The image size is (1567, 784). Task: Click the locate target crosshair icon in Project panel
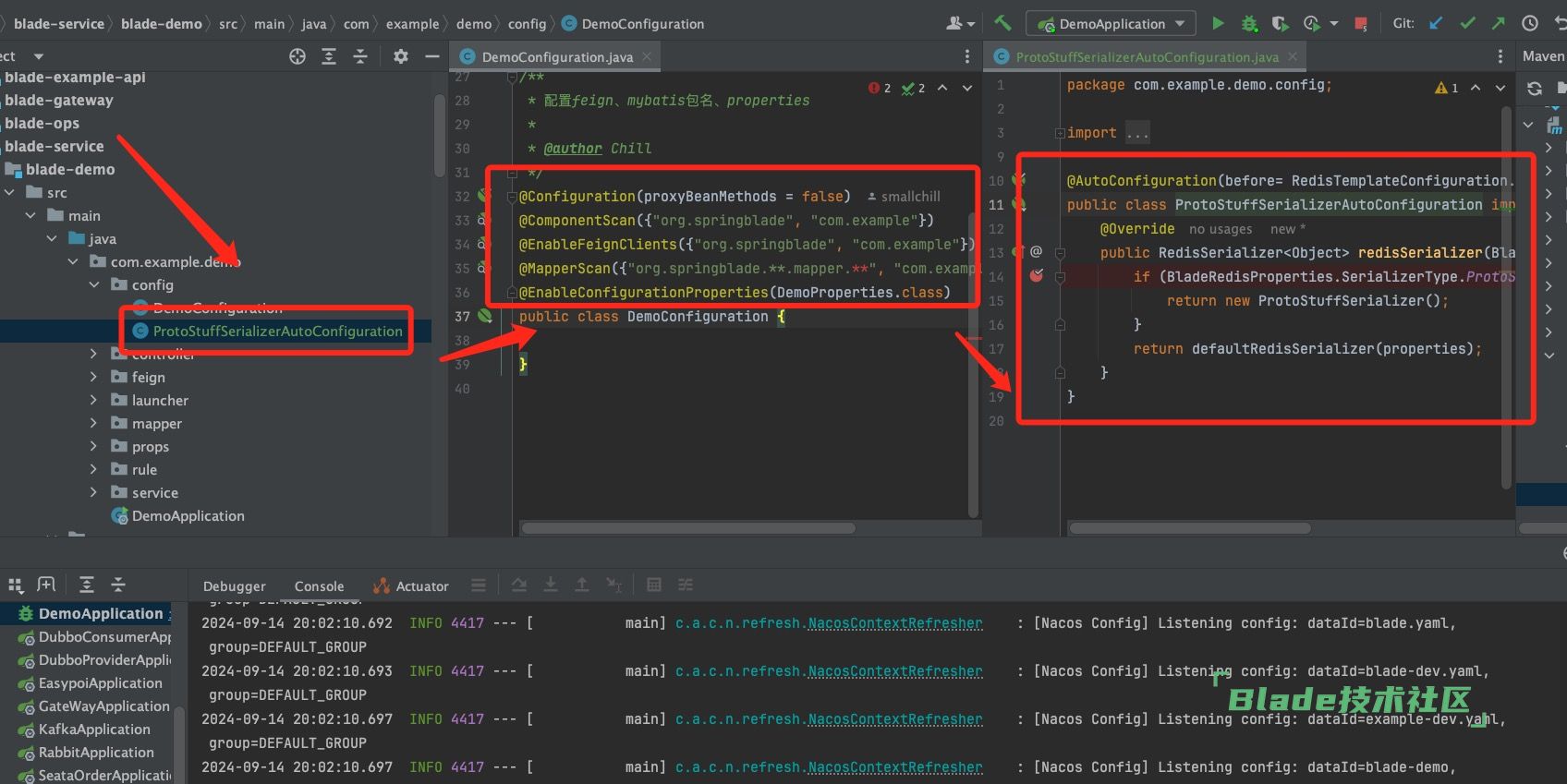tap(298, 56)
